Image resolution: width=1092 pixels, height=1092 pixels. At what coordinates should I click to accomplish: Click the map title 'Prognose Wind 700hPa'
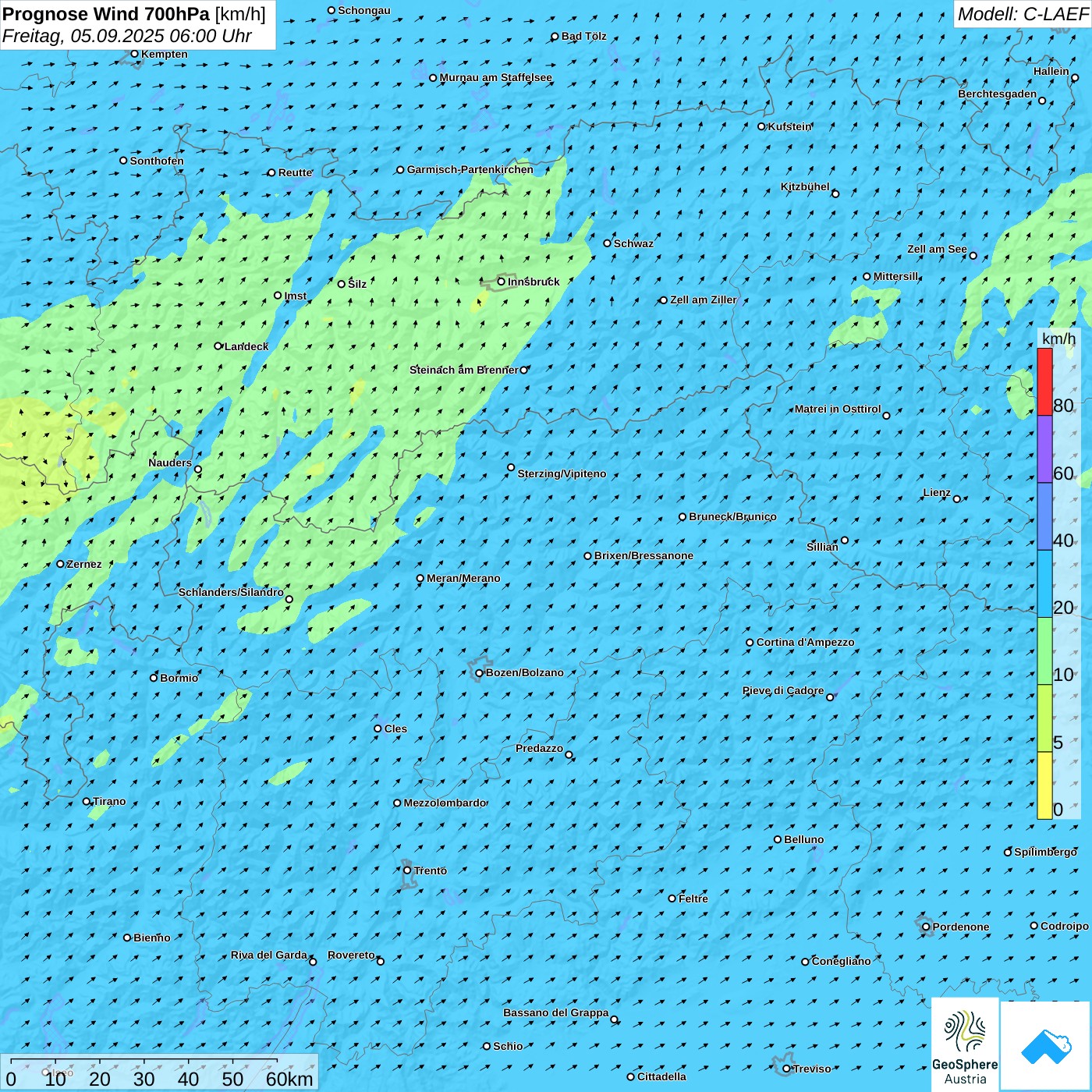pos(106,14)
